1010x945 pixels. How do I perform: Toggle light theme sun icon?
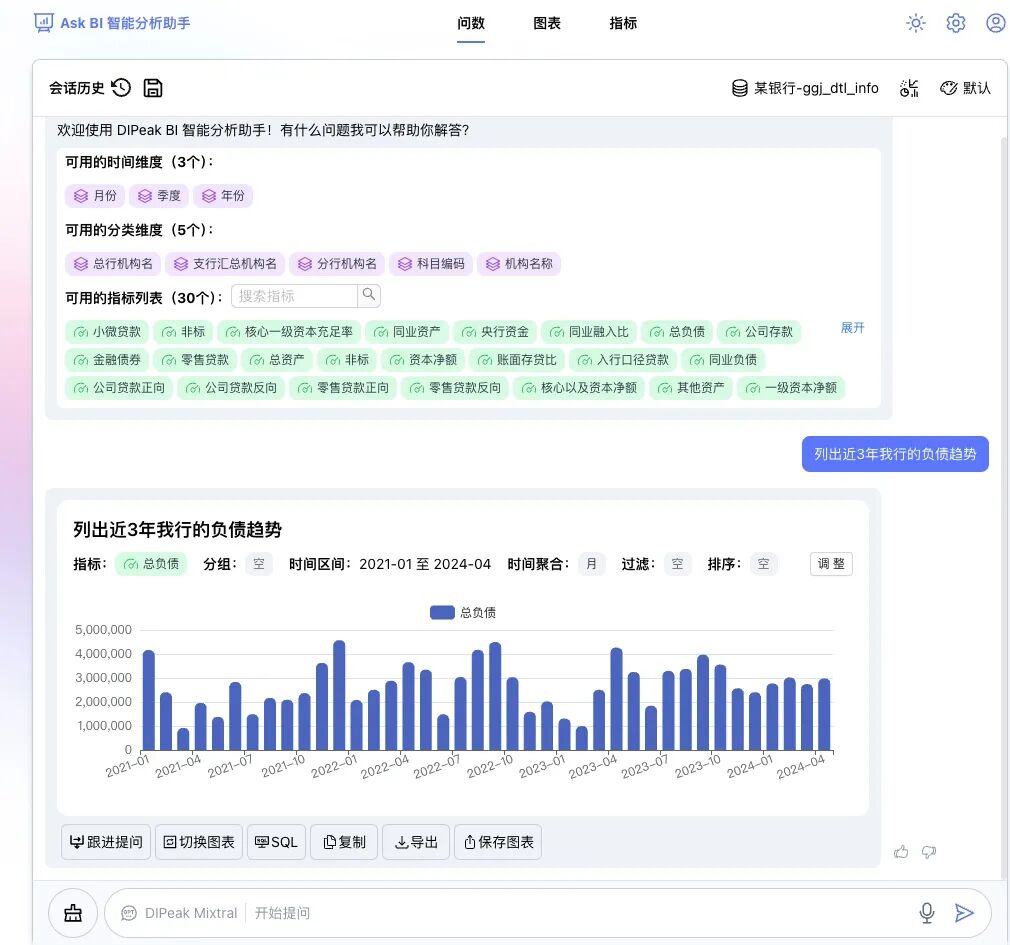(915, 23)
